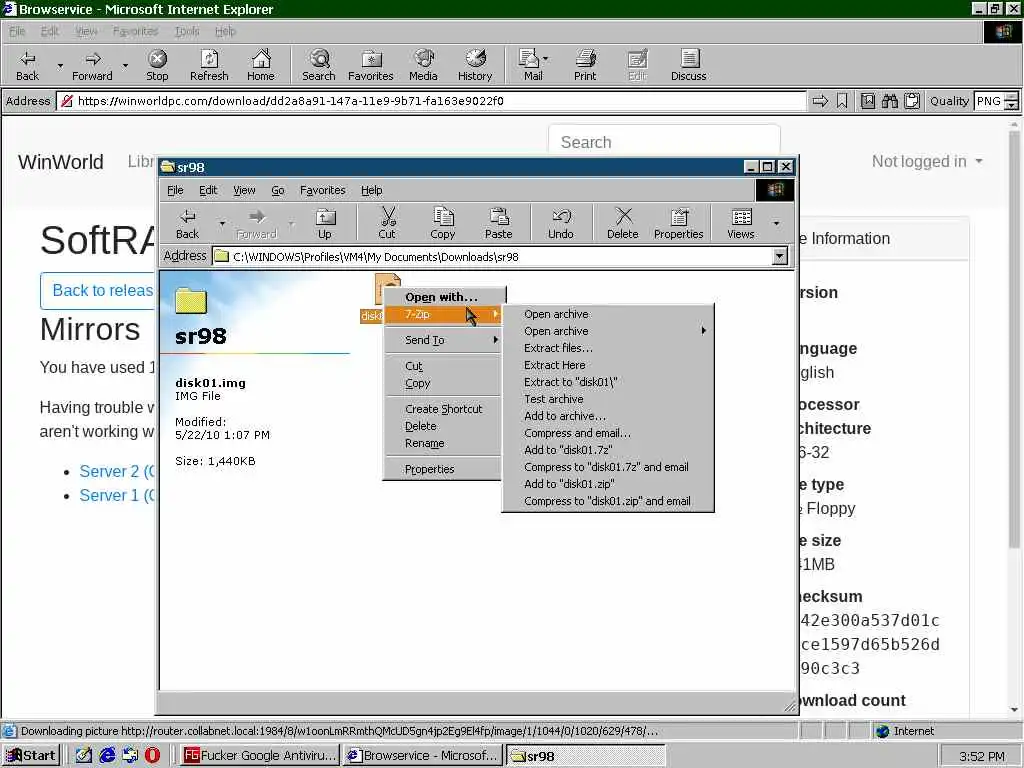Launch Opera from quick launch bar
This screenshot has width=1024, height=768.
(x=152, y=755)
